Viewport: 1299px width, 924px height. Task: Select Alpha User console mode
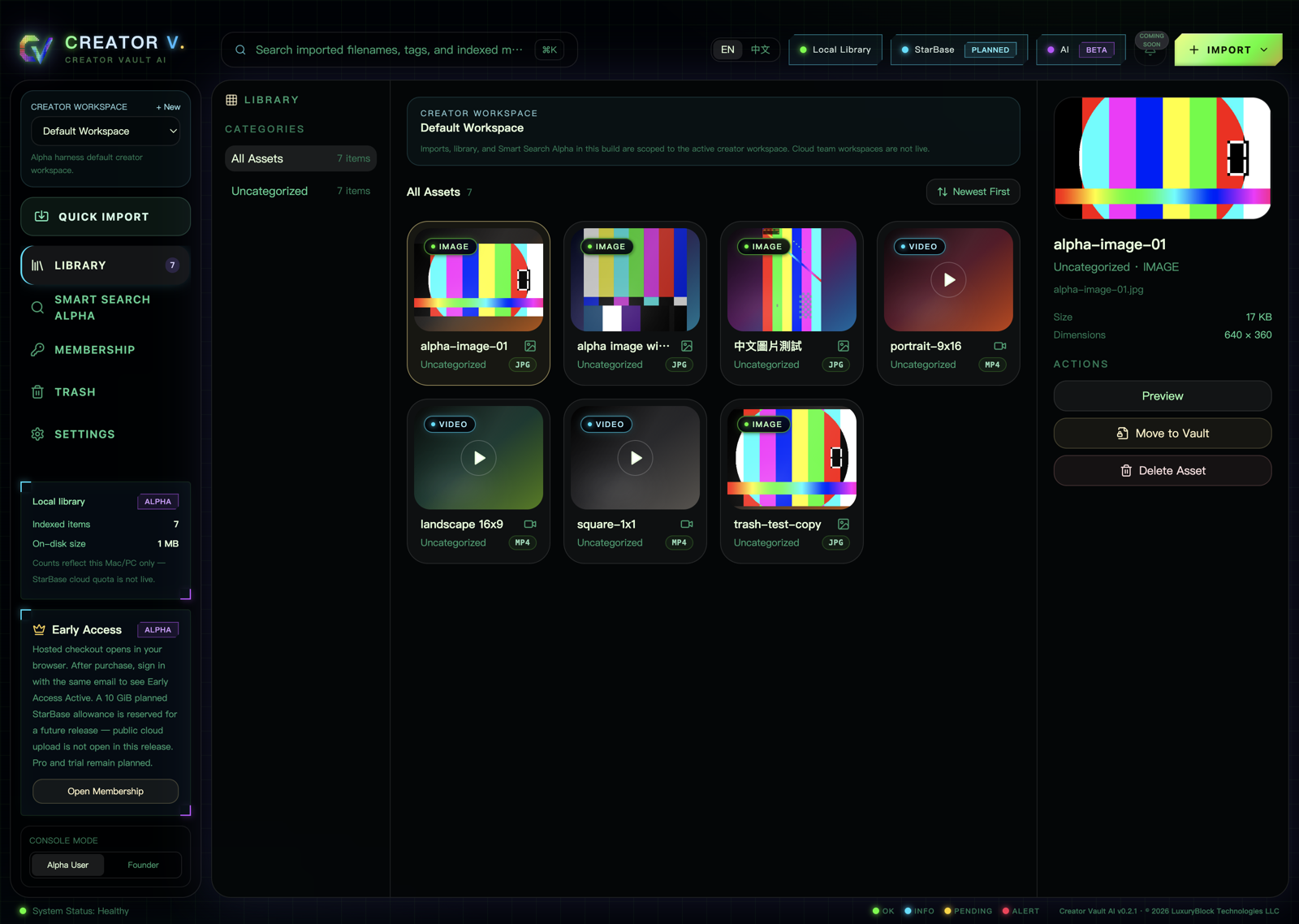pyautogui.click(x=68, y=866)
